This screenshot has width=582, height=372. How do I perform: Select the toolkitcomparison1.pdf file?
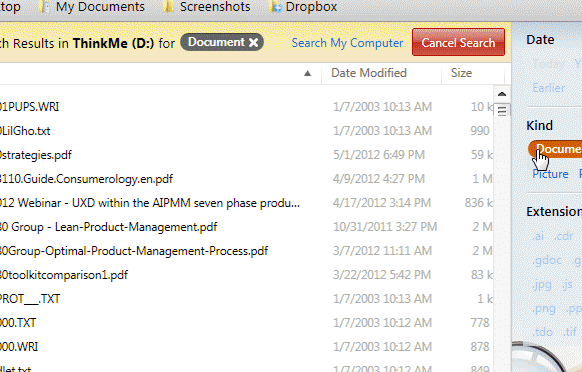click(x=64, y=275)
